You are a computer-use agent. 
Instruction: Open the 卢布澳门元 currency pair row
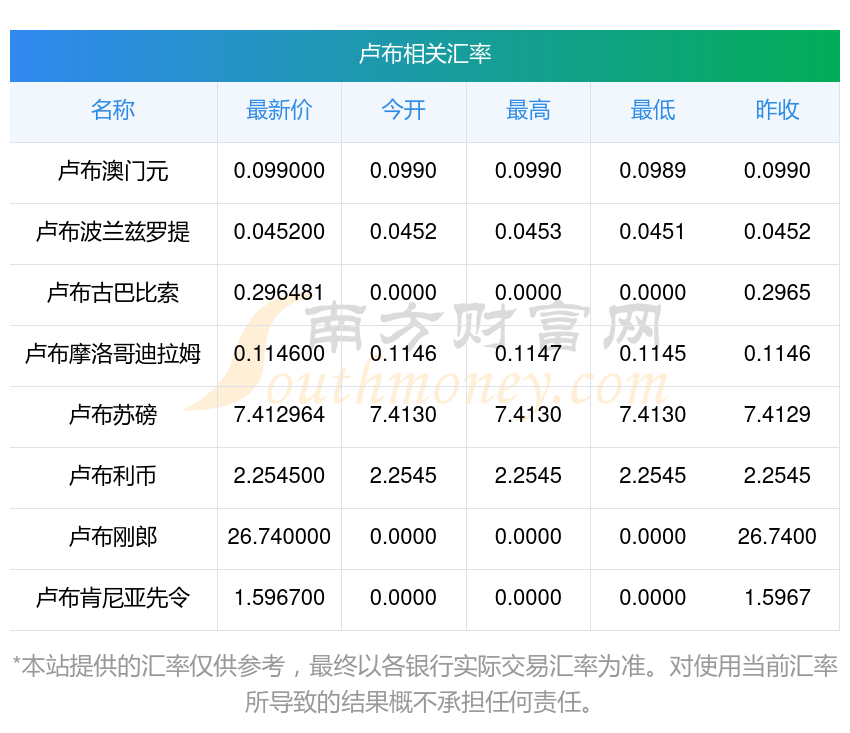click(x=113, y=171)
